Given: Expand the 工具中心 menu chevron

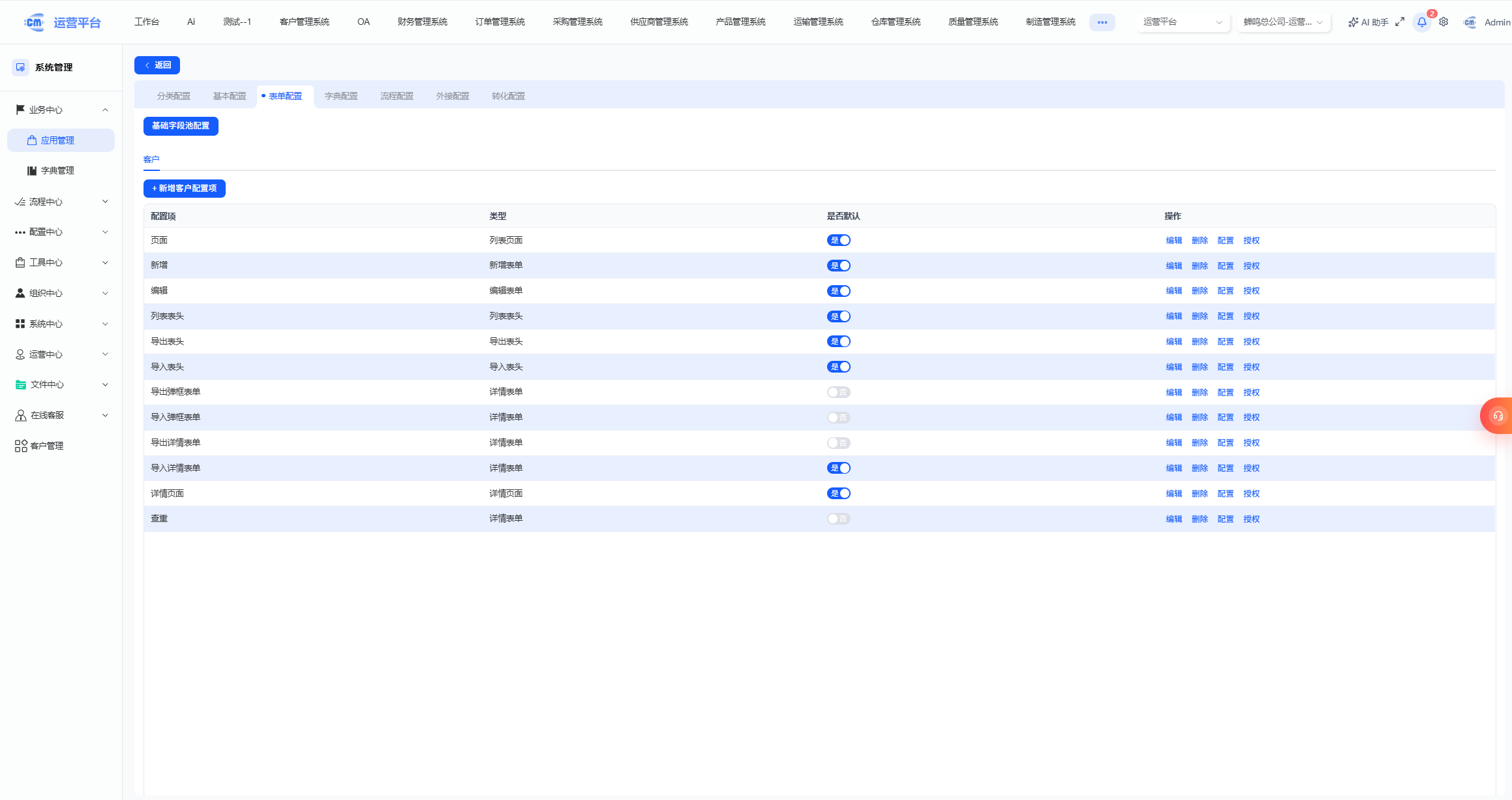Looking at the screenshot, I should (105, 262).
